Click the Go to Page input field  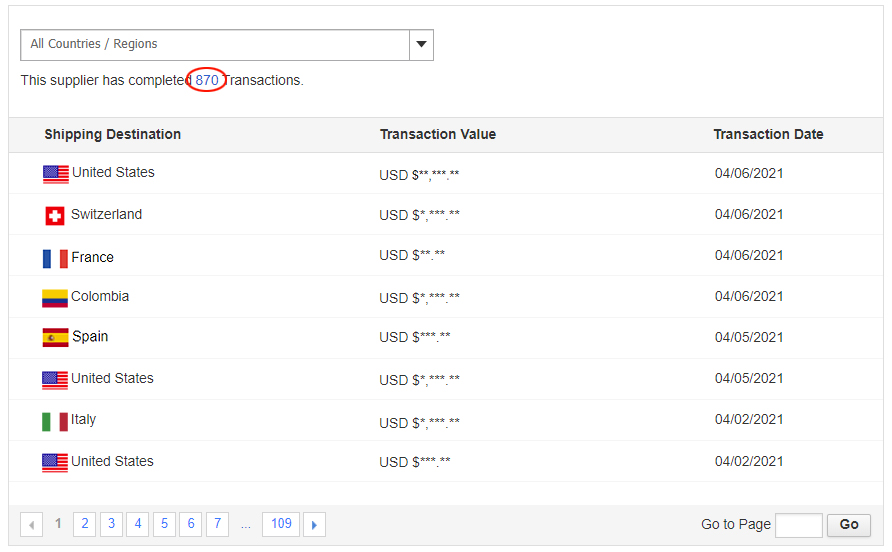798,524
